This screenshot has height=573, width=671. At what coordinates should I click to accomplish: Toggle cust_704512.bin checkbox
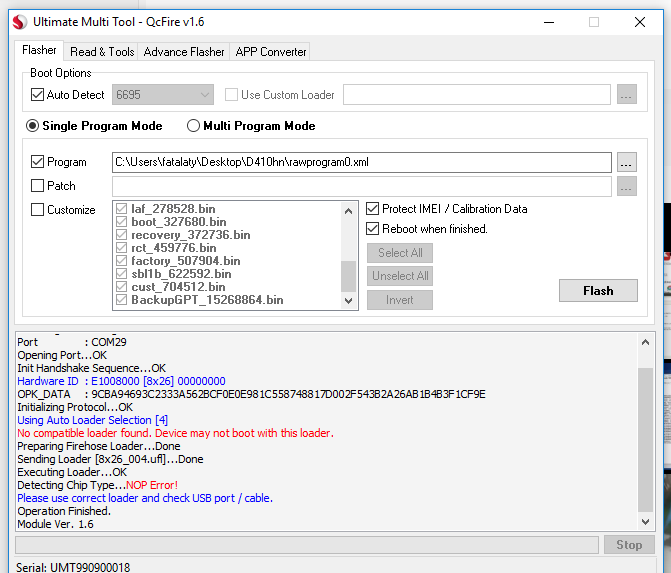point(122,287)
